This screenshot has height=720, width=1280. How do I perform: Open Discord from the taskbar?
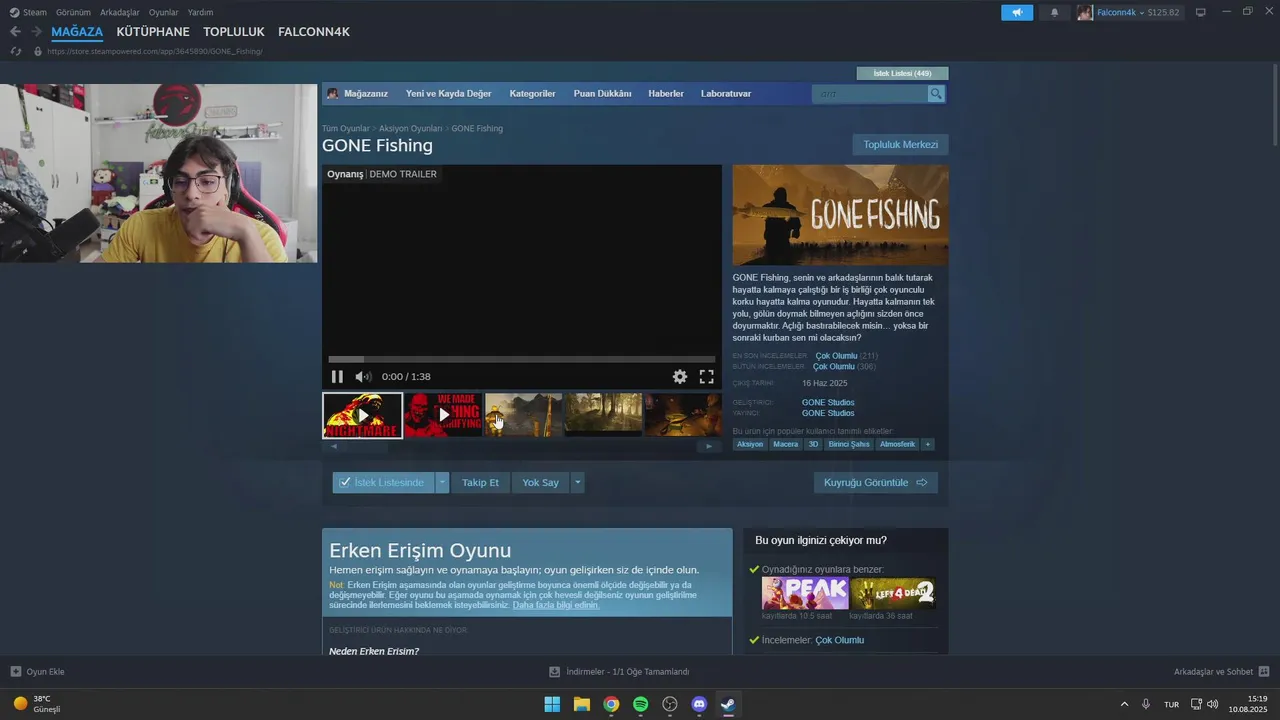tap(699, 704)
